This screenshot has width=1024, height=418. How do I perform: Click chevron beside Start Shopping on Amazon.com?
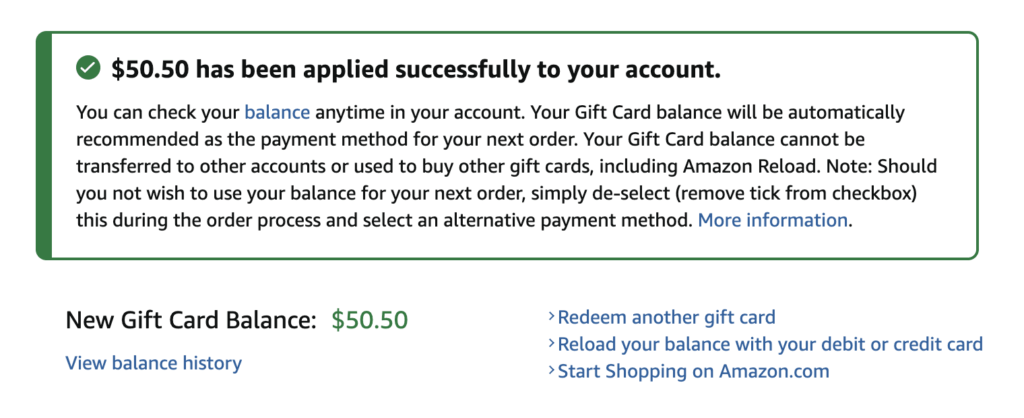551,372
